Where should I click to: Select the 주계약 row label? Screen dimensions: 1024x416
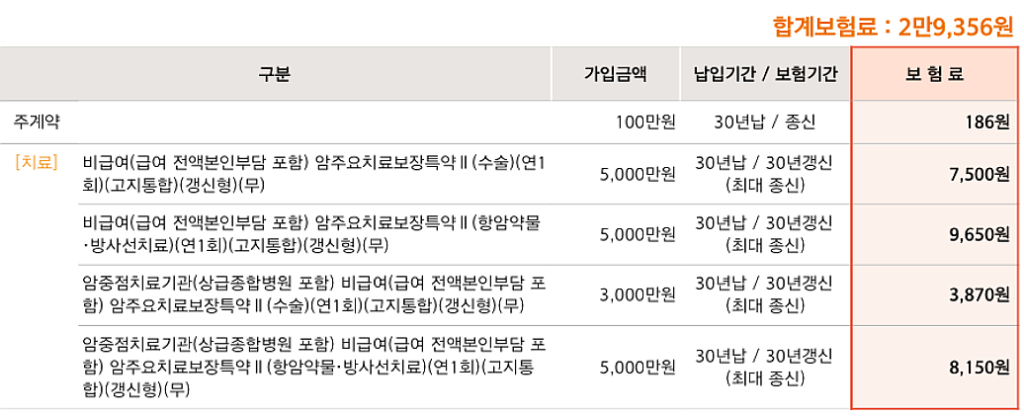(x=33, y=121)
